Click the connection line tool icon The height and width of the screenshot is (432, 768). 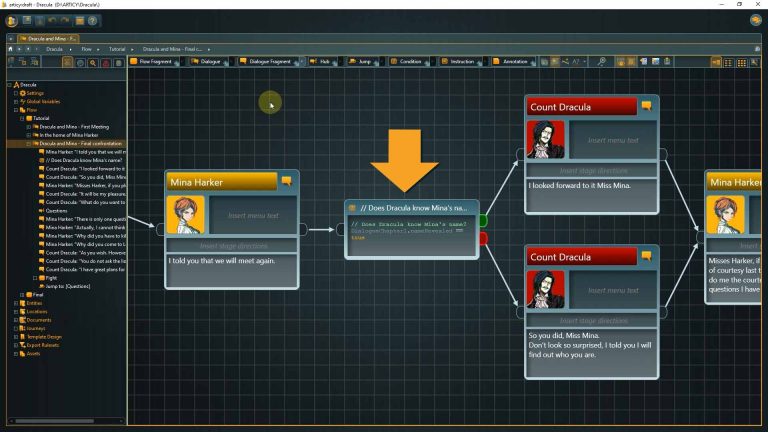(x=565, y=61)
